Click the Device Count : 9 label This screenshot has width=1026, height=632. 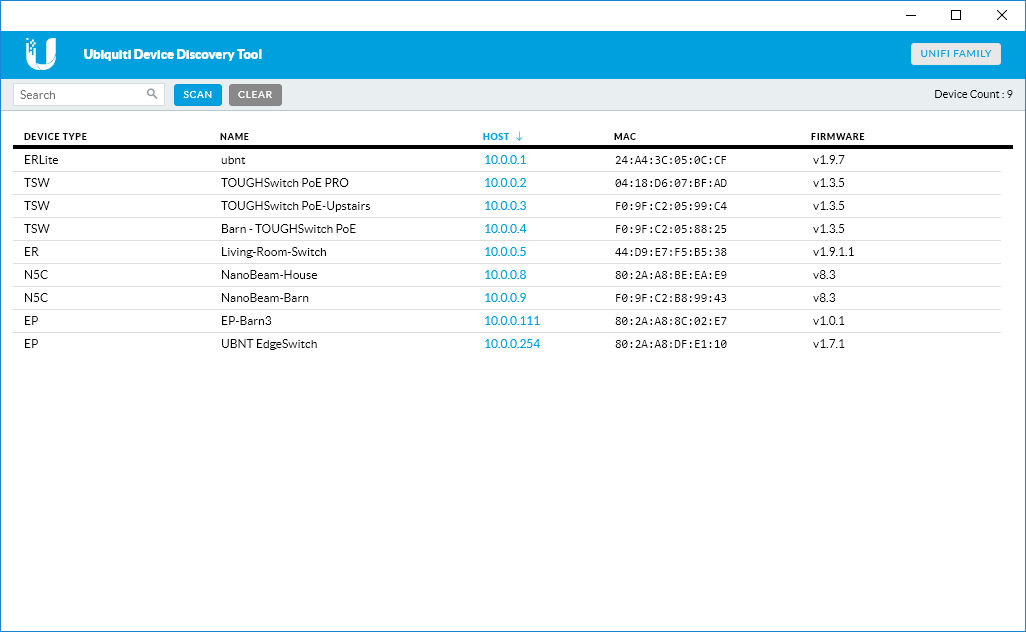pyautogui.click(x=973, y=94)
